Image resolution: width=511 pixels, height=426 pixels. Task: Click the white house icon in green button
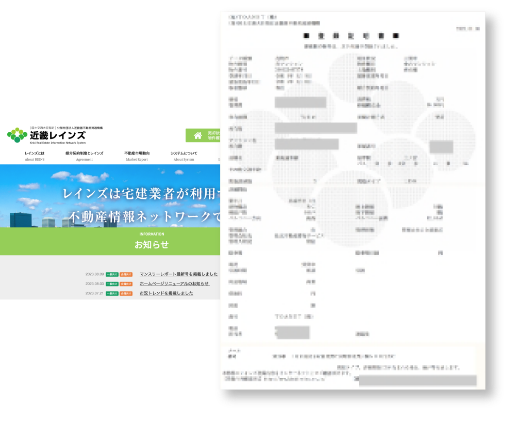click(x=198, y=135)
